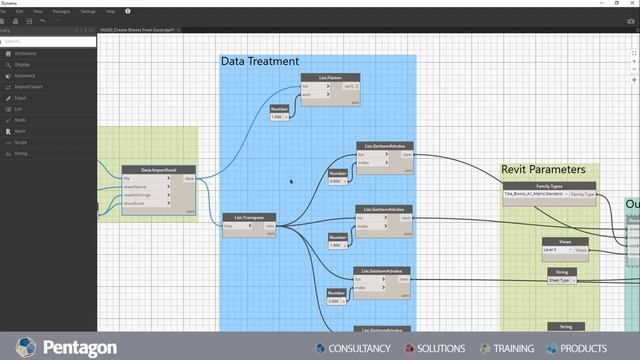Click the undo toolbar icon
Screen dimensions: 640x360
pos(43,21)
